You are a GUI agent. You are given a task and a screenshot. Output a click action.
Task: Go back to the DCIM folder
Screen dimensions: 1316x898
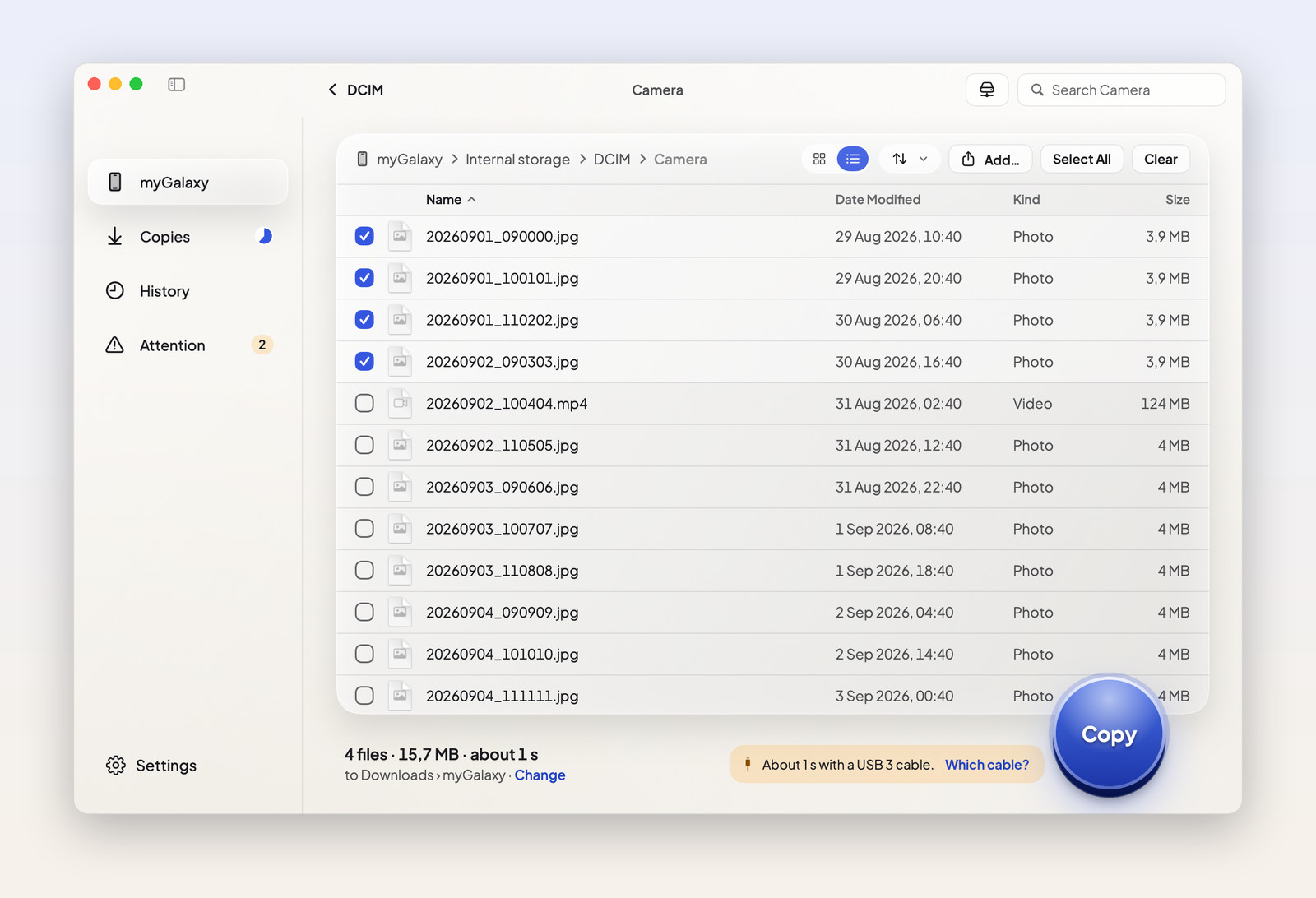coord(355,90)
